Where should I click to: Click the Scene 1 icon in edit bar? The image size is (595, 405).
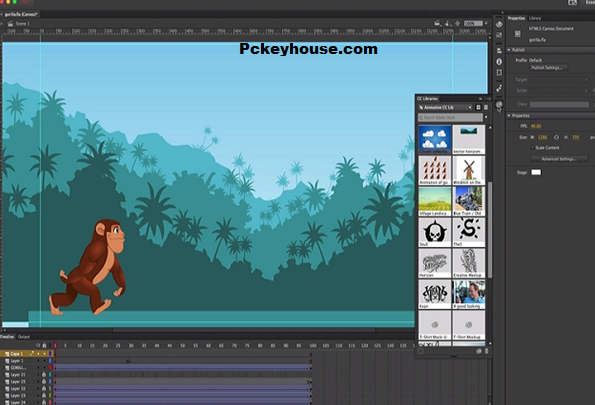pyautogui.click(x=11, y=24)
